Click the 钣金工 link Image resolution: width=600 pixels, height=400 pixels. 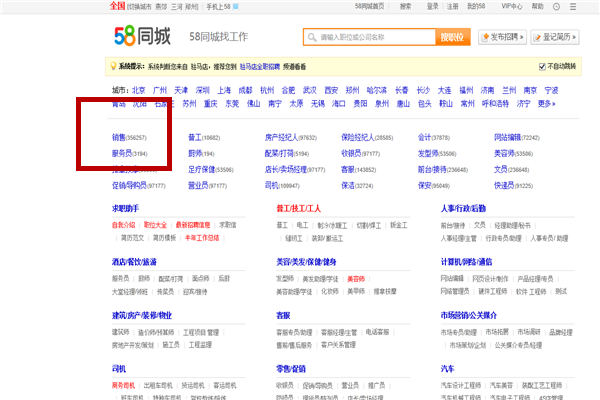[x=399, y=225]
